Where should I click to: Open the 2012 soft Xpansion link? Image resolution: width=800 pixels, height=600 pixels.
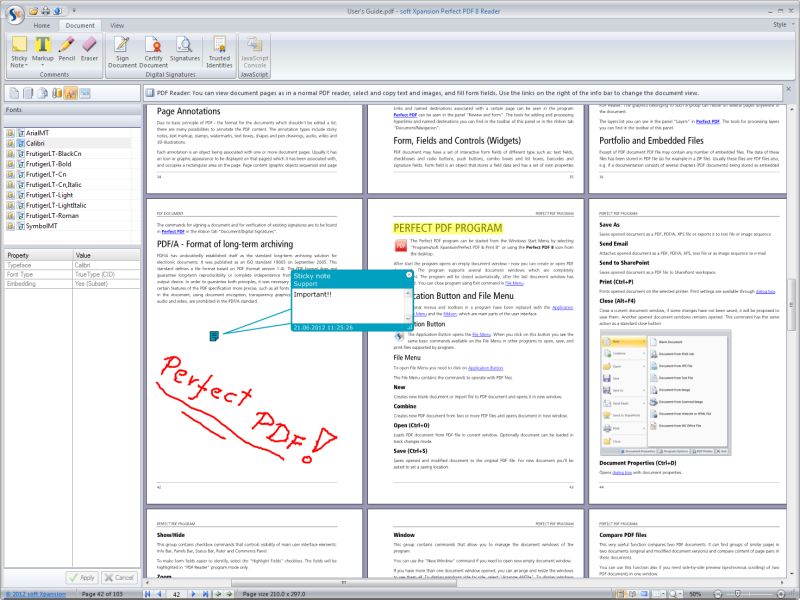point(35,594)
